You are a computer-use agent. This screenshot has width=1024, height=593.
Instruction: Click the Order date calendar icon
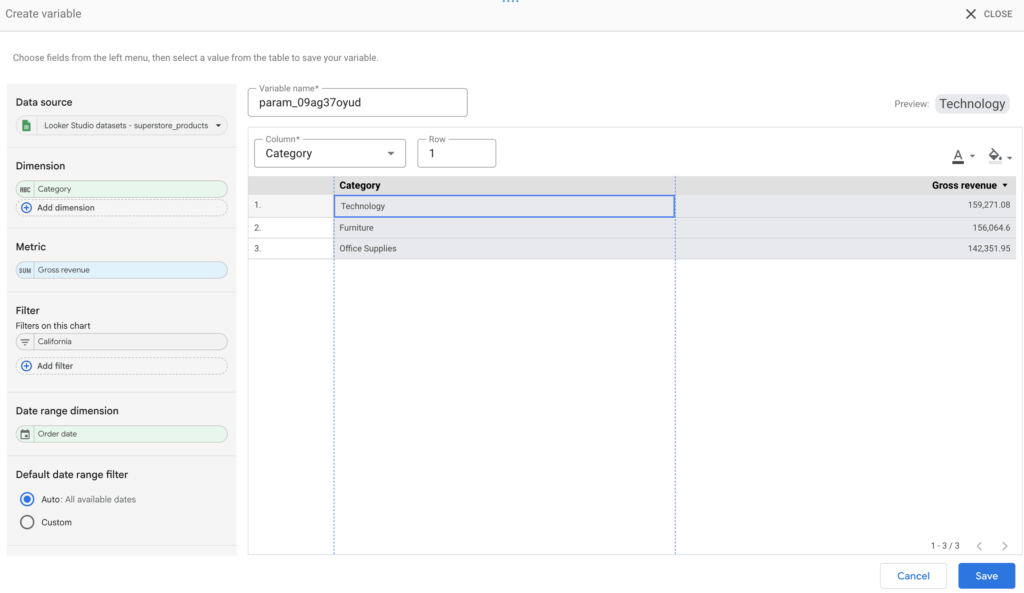coord(26,434)
